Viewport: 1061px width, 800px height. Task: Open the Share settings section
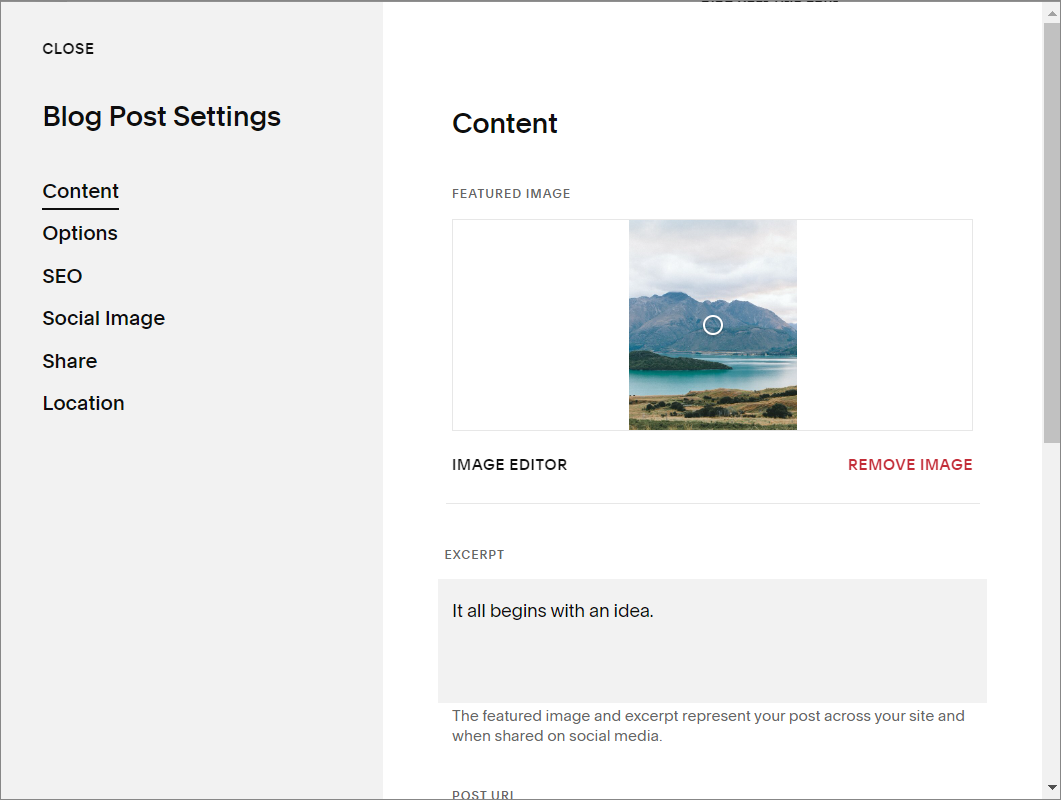69,361
